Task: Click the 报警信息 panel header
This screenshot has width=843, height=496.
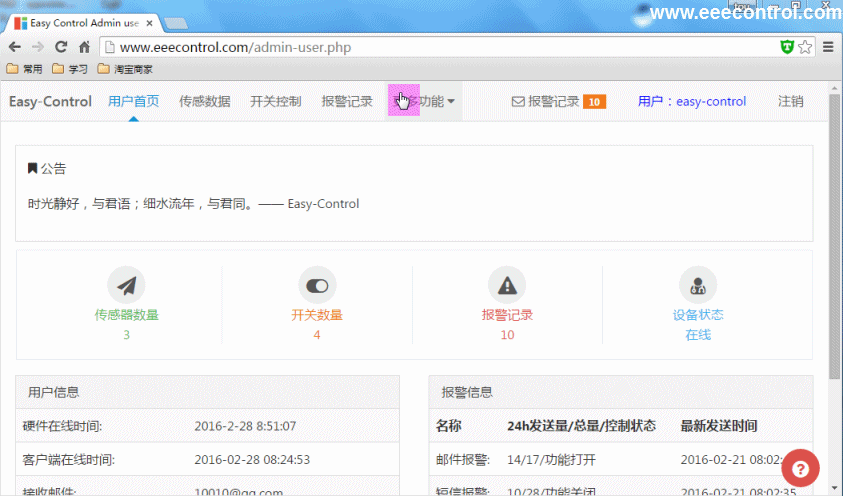Action: [x=621, y=392]
